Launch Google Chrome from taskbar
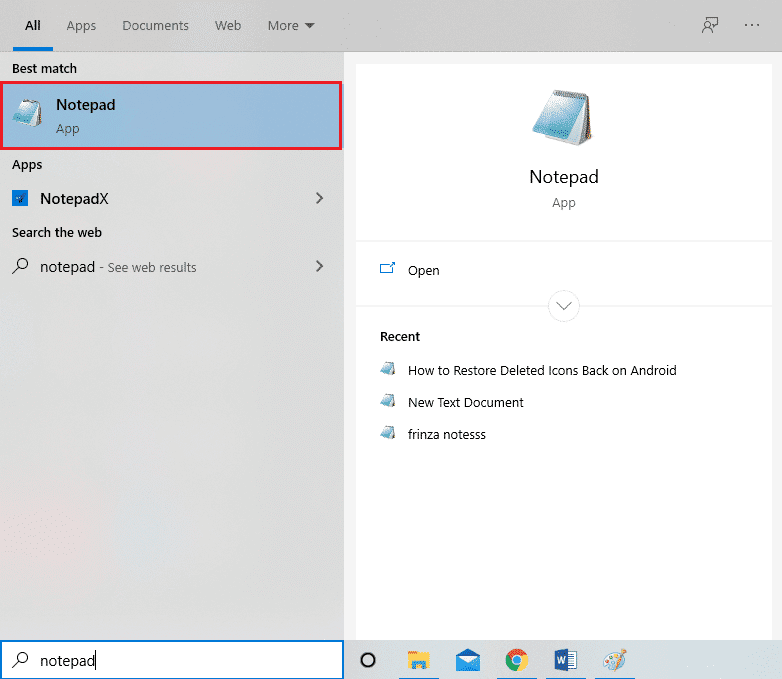 tap(516, 660)
